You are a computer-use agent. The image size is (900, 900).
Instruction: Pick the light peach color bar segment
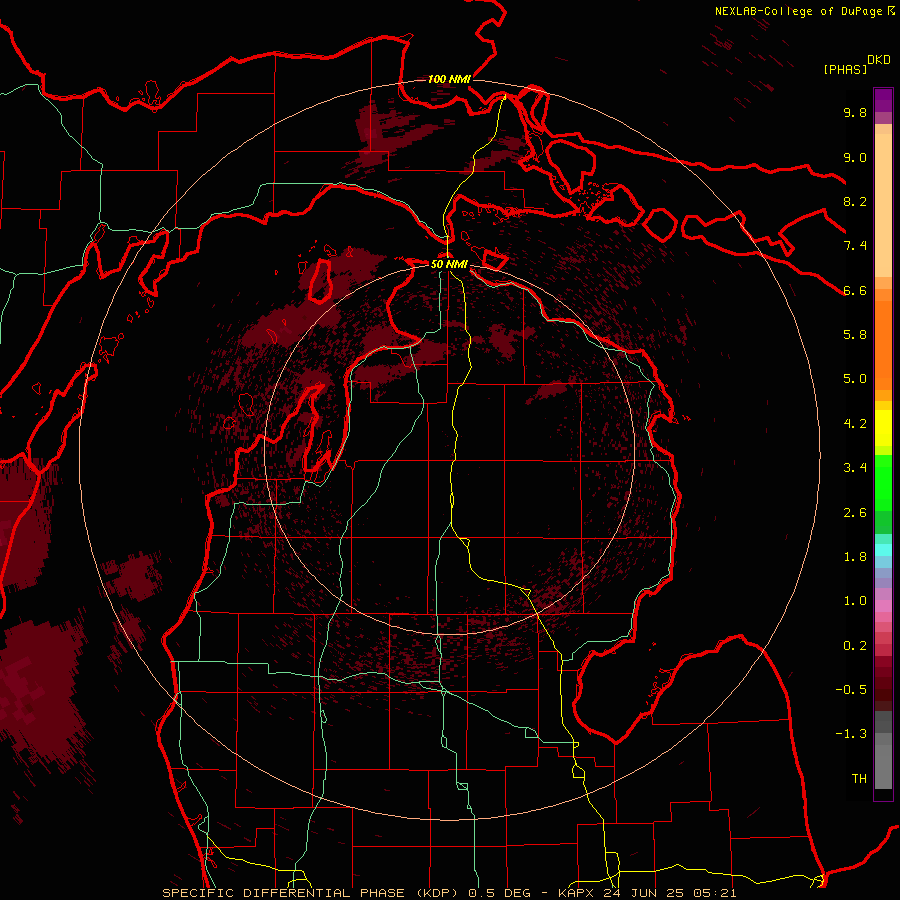(x=883, y=205)
